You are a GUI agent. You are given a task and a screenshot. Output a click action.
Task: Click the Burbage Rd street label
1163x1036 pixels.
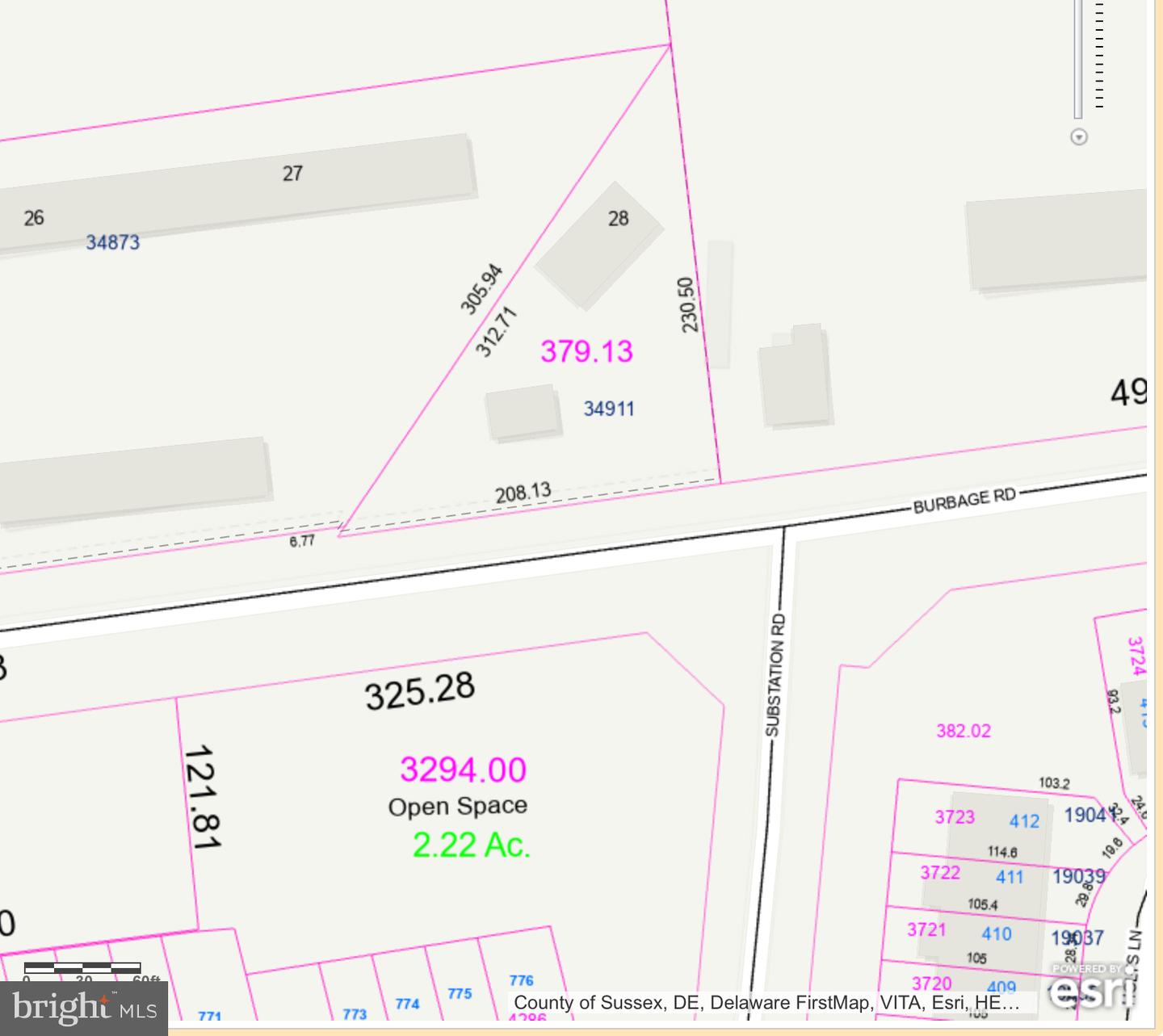point(964,501)
